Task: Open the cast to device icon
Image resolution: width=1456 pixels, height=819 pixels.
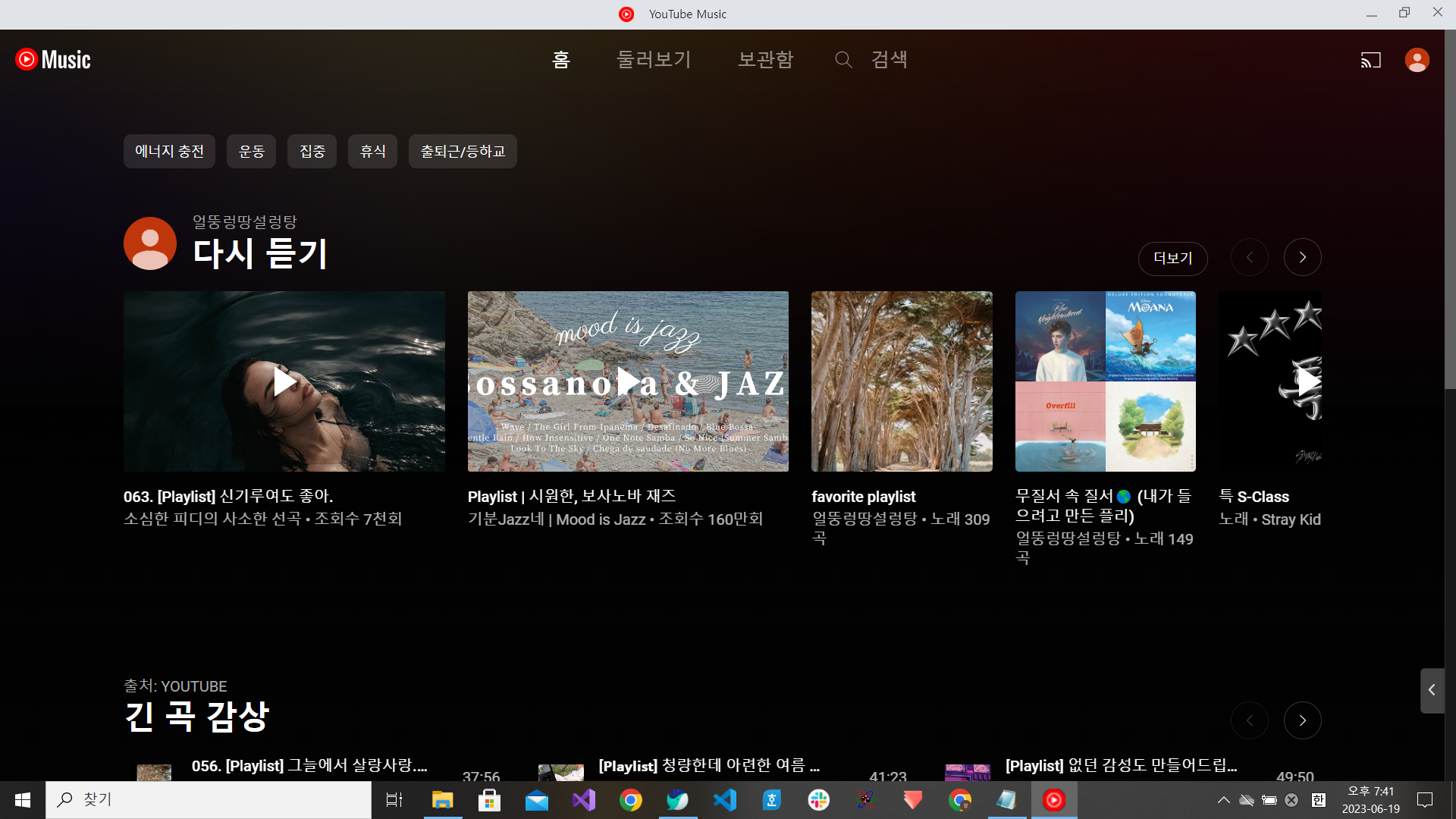Action: pyautogui.click(x=1370, y=60)
